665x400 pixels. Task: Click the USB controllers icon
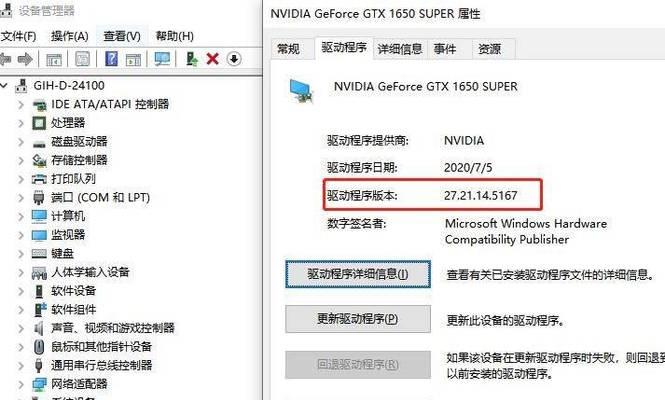(39, 366)
